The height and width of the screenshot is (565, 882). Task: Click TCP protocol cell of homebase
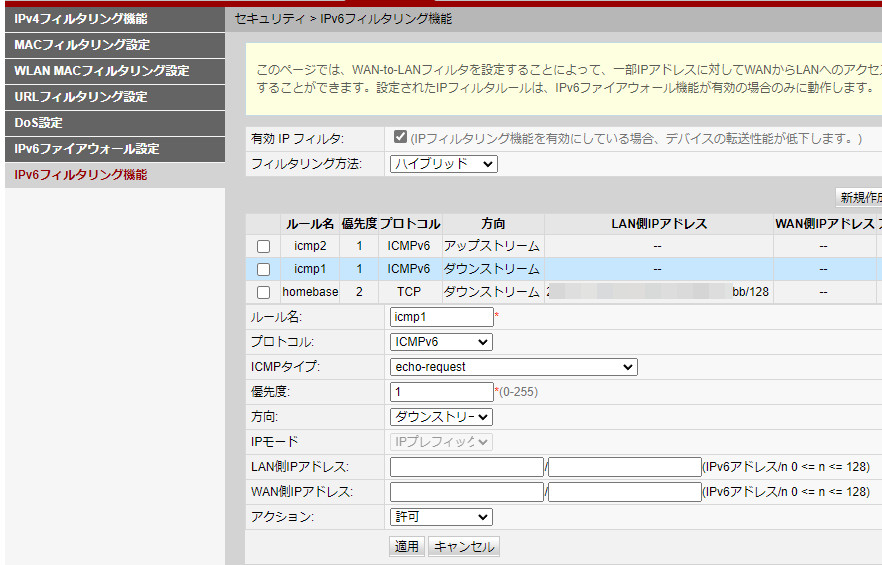(410, 292)
